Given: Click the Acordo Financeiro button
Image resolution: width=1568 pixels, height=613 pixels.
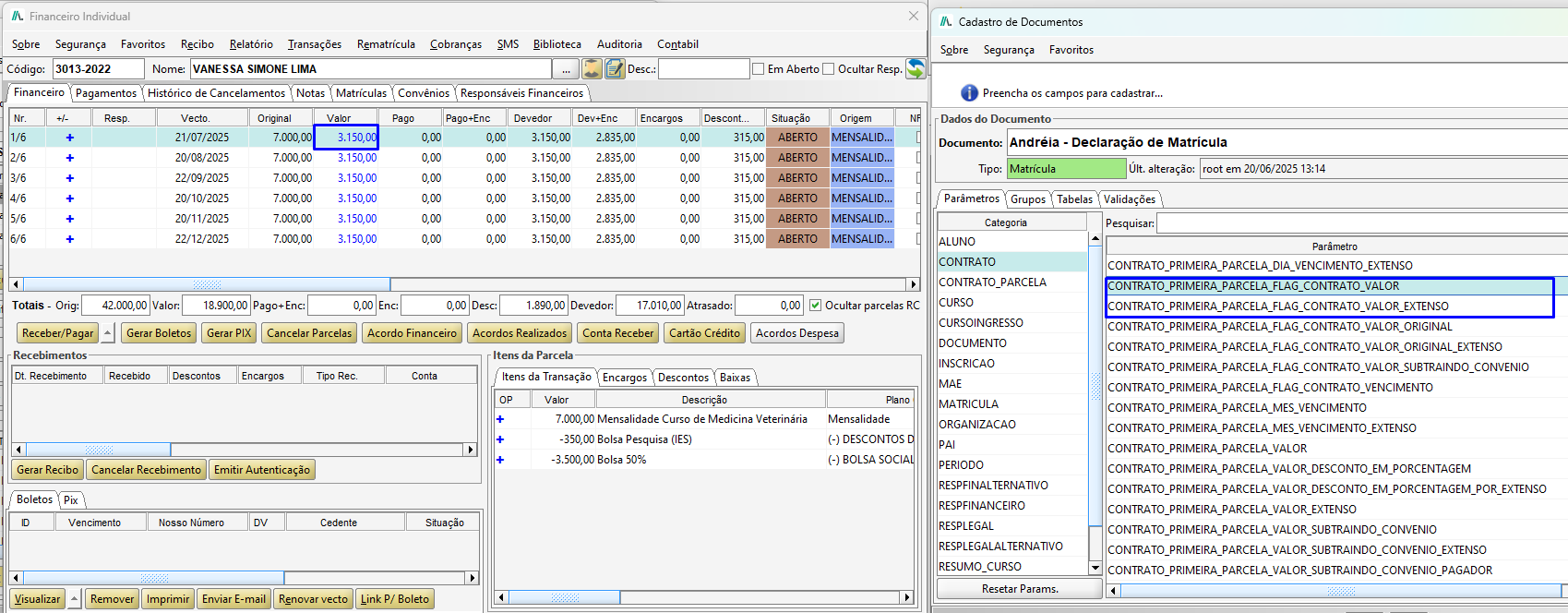Looking at the screenshot, I should pos(412,333).
